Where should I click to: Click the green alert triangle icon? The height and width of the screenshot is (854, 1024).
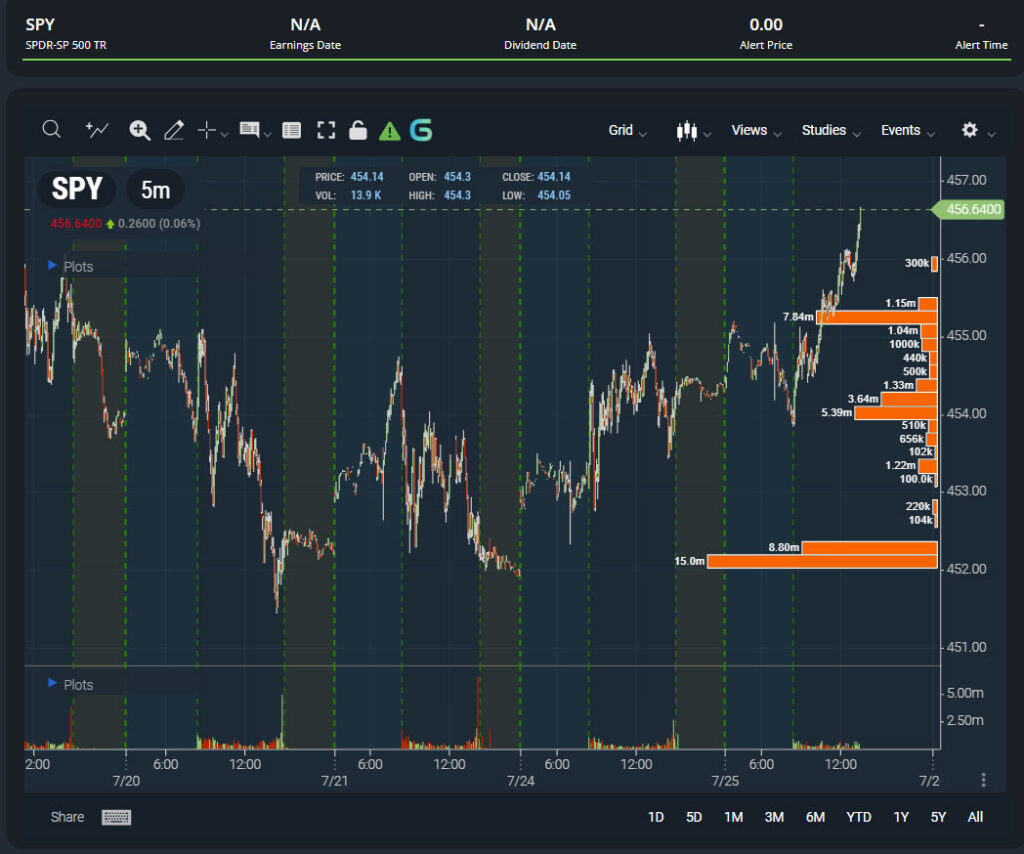point(389,130)
